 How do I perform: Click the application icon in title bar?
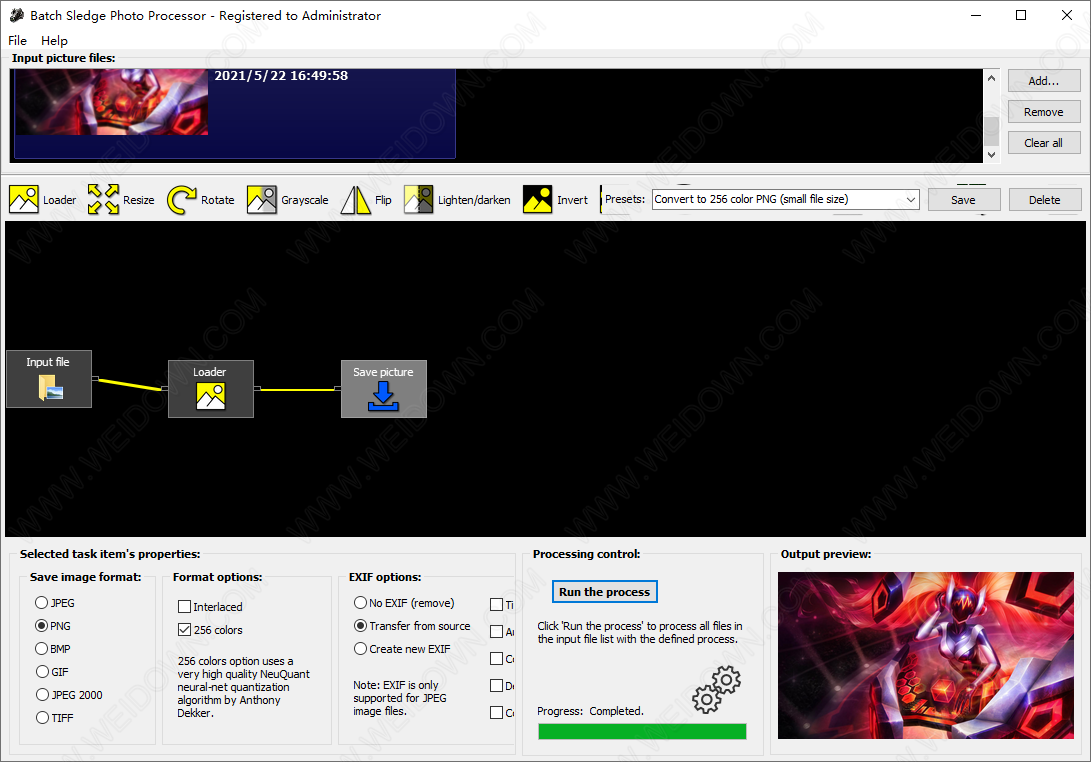17,15
